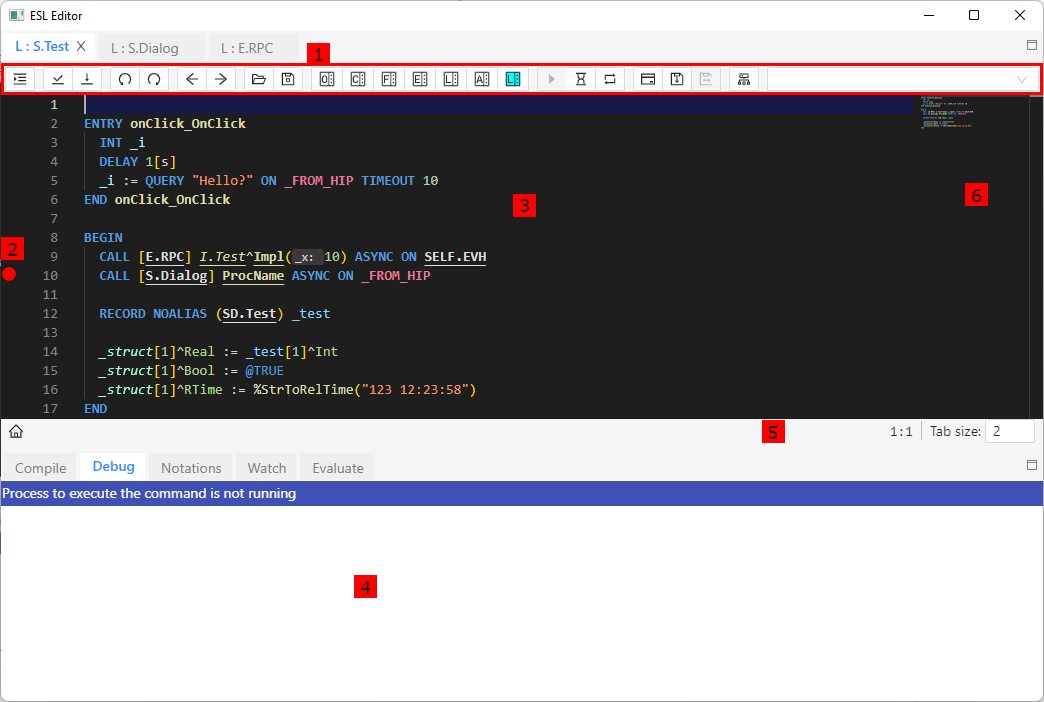The width and height of the screenshot is (1044, 702).
Task: Click the indent lines toolbar icon
Action: tap(20, 79)
